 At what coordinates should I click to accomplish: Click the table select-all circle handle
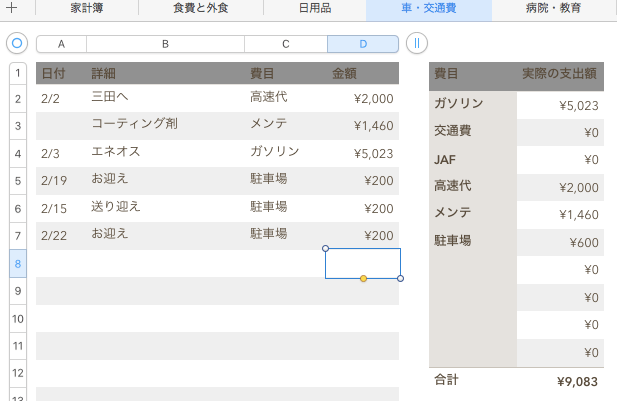(17, 43)
